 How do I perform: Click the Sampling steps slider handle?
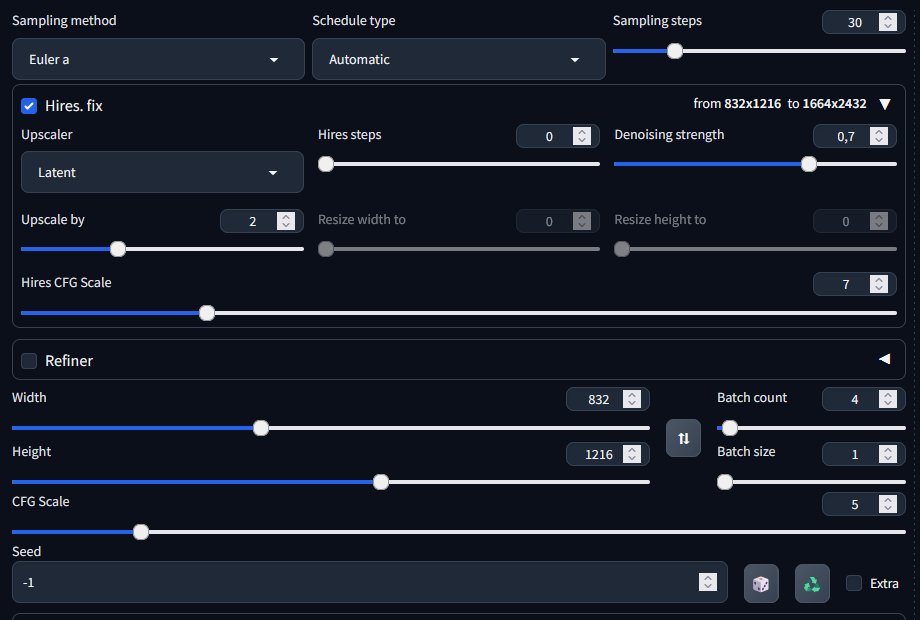[x=675, y=51]
